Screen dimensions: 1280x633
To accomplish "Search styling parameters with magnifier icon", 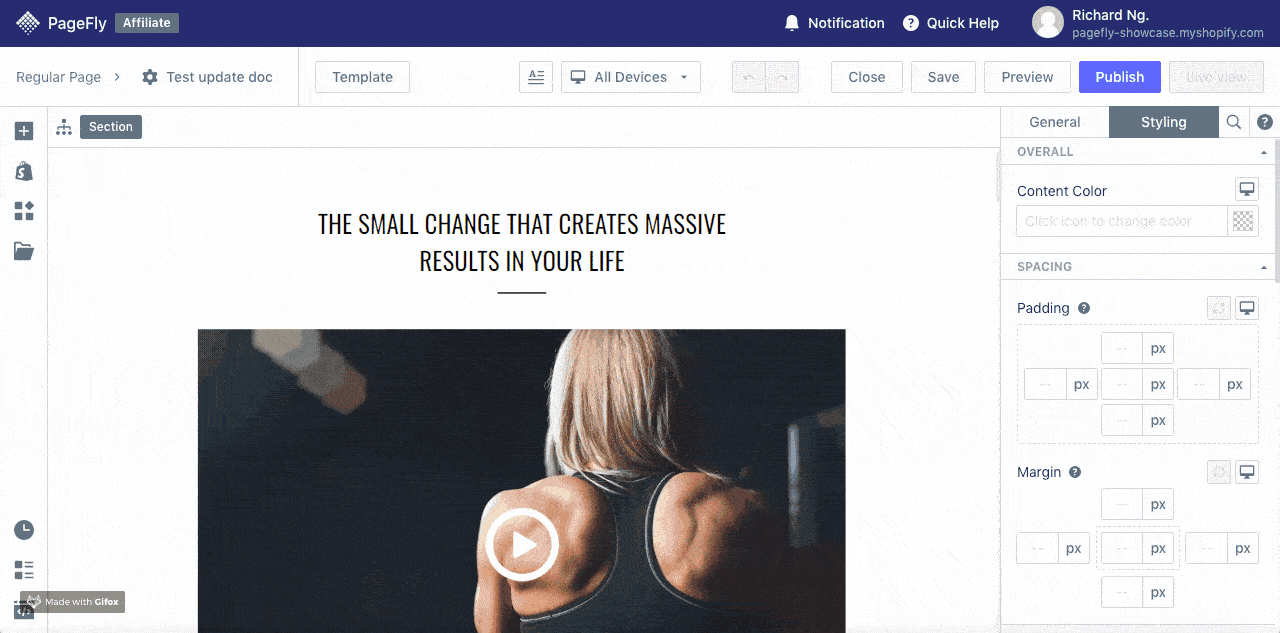I will [1234, 122].
